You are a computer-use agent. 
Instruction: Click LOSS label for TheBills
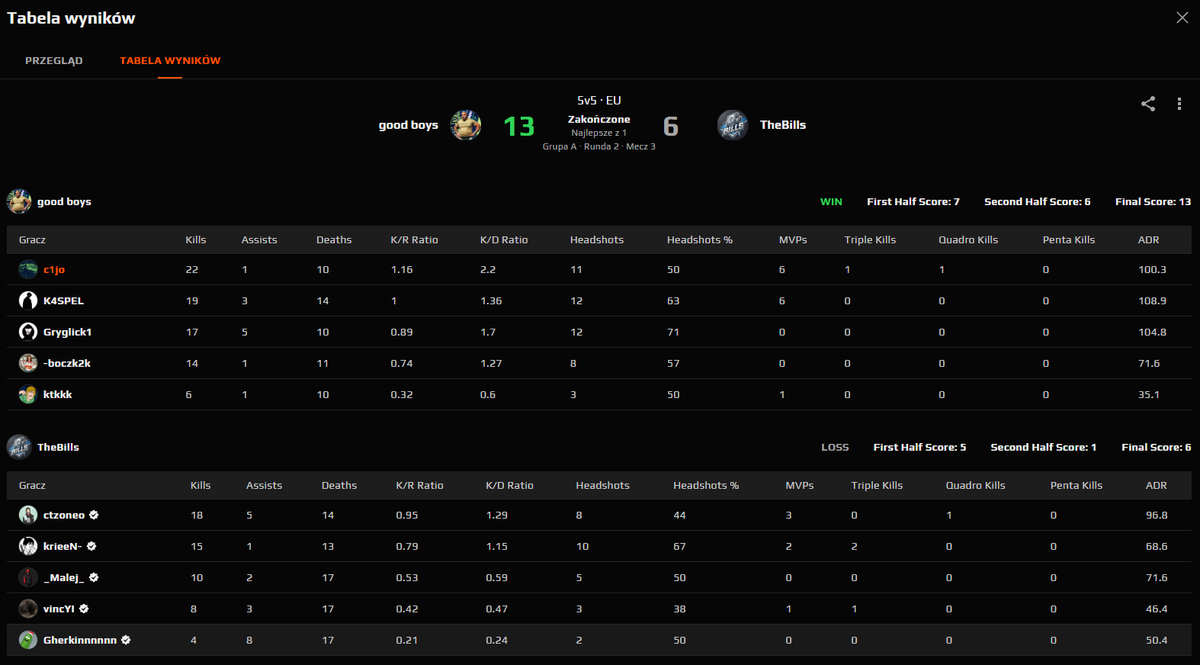pyautogui.click(x=835, y=448)
